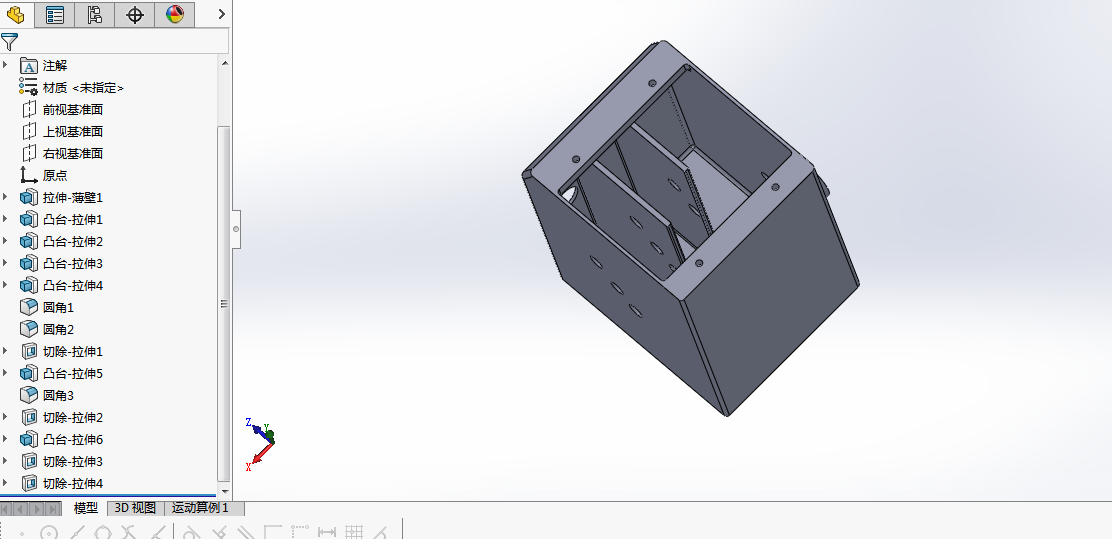Click the tree scrollbar down arrow
This screenshot has width=1112, height=539.
pyautogui.click(x=225, y=491)
